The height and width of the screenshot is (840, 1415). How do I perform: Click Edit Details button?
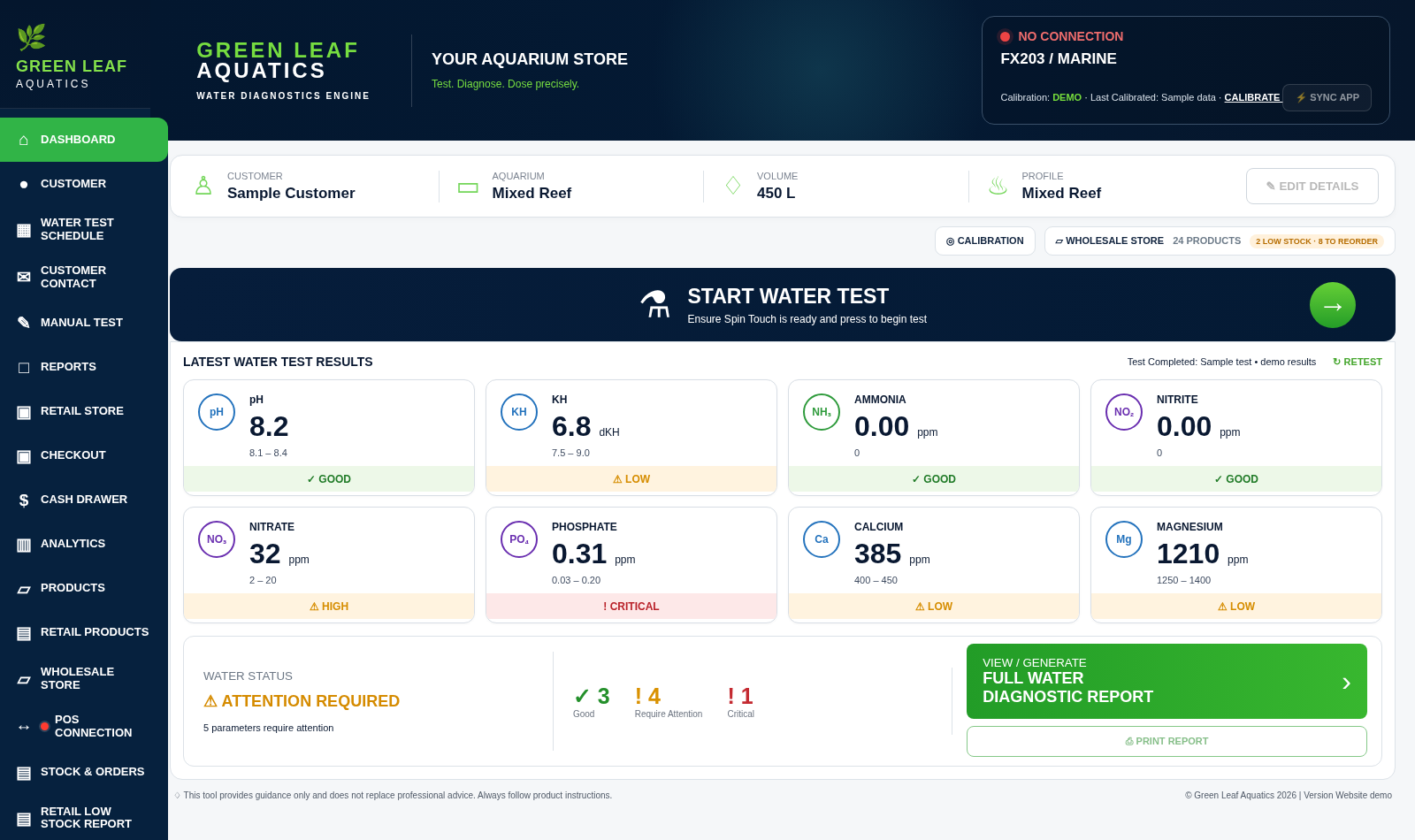coord(1312,187)
